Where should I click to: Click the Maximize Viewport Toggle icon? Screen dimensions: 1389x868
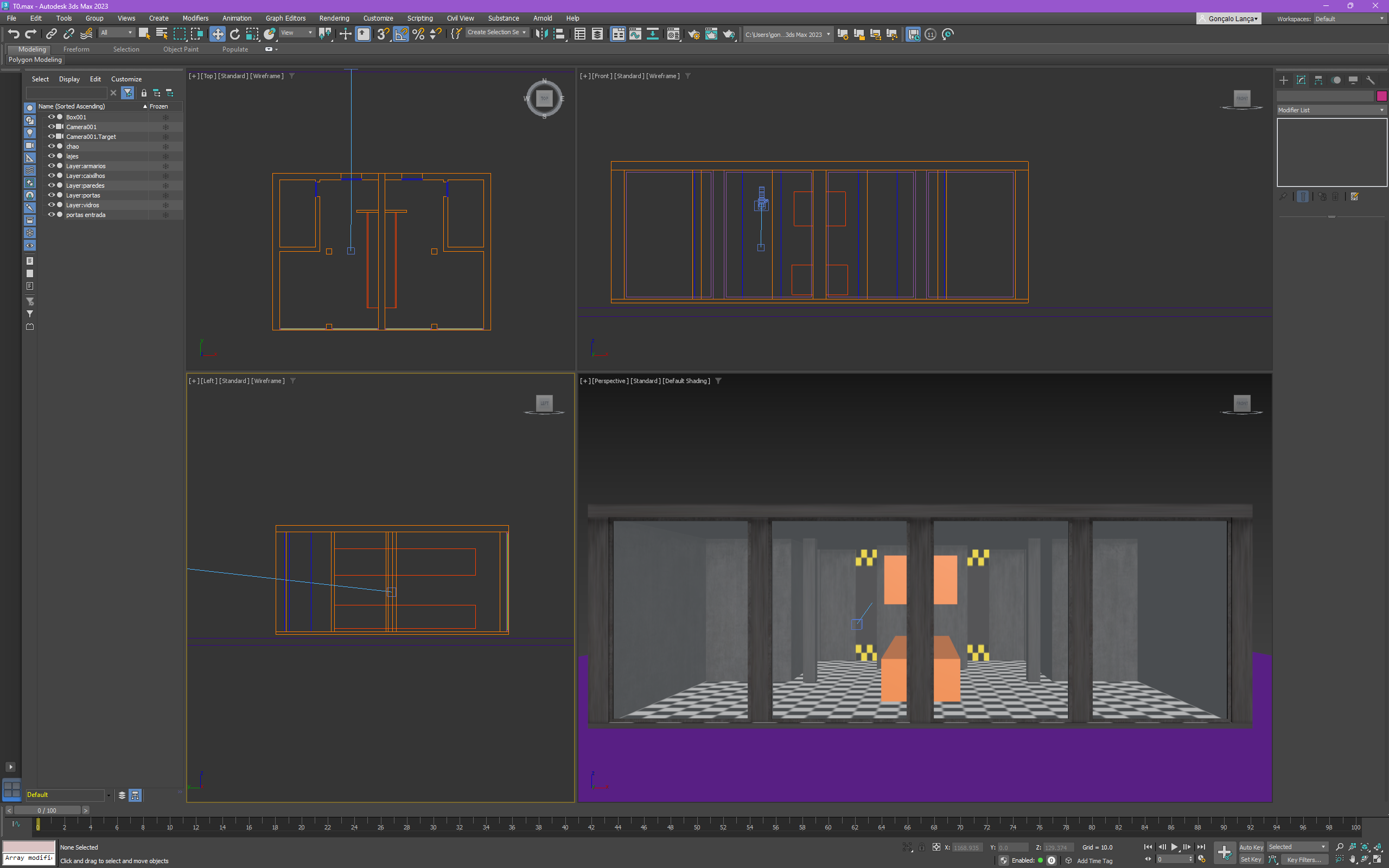(x=1377, y=859)
